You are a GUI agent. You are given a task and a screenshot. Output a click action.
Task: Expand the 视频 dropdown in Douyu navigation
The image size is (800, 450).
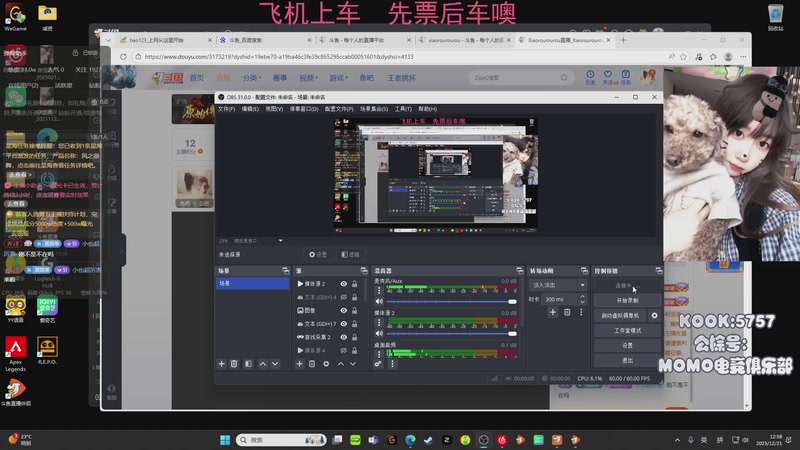(x=308, y=78)
